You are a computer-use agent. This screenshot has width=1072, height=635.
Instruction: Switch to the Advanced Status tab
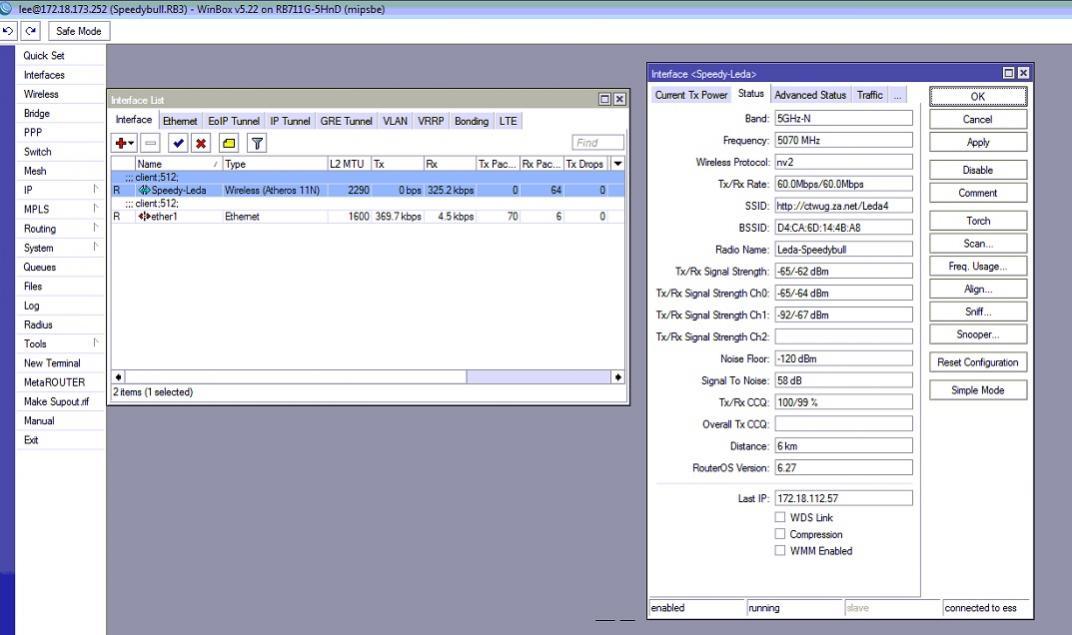pyautogui.click(x=810, y=95)
